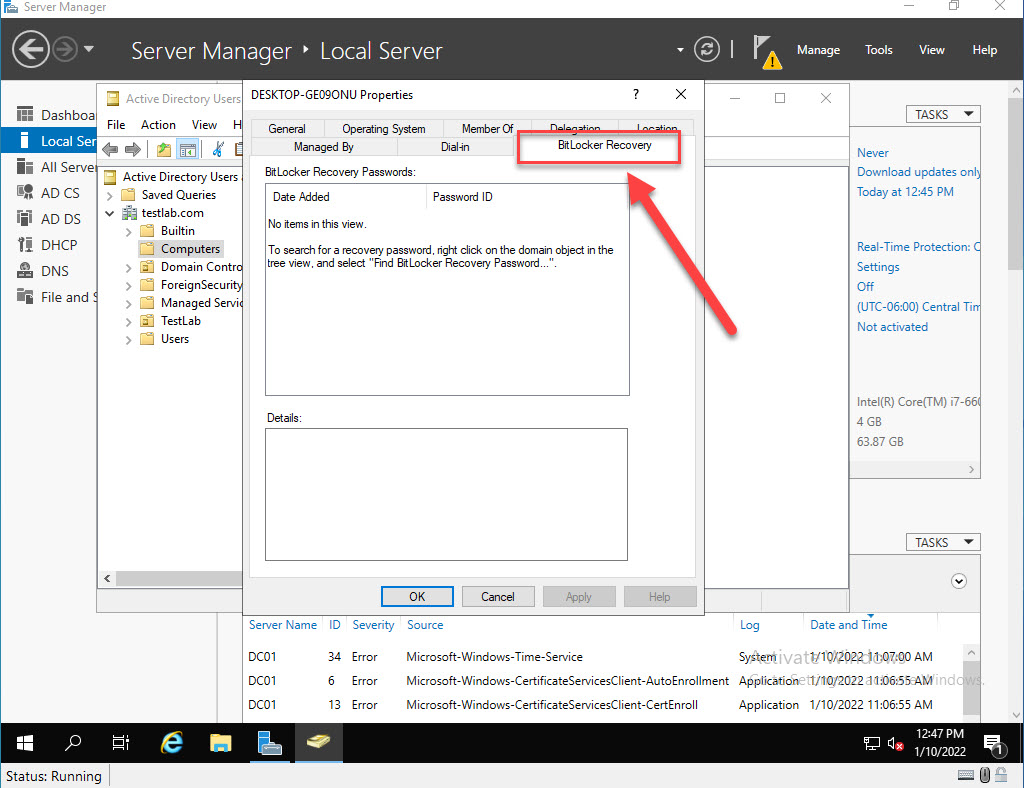1024x788 pixels.
Task: Open the breadcrumb dropdown near refresh
Action: 680,50
